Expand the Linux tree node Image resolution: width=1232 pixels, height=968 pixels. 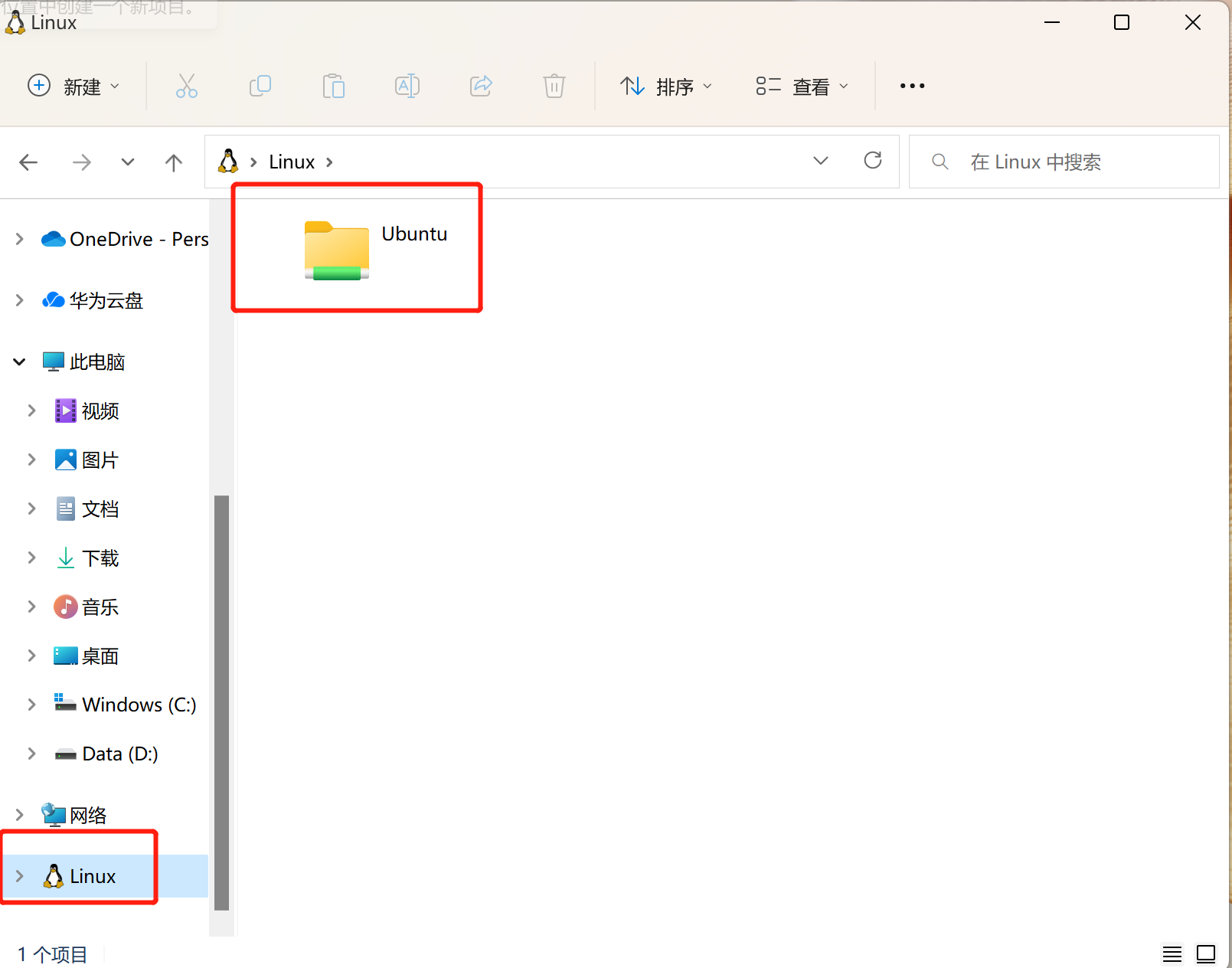click(19, 876)
